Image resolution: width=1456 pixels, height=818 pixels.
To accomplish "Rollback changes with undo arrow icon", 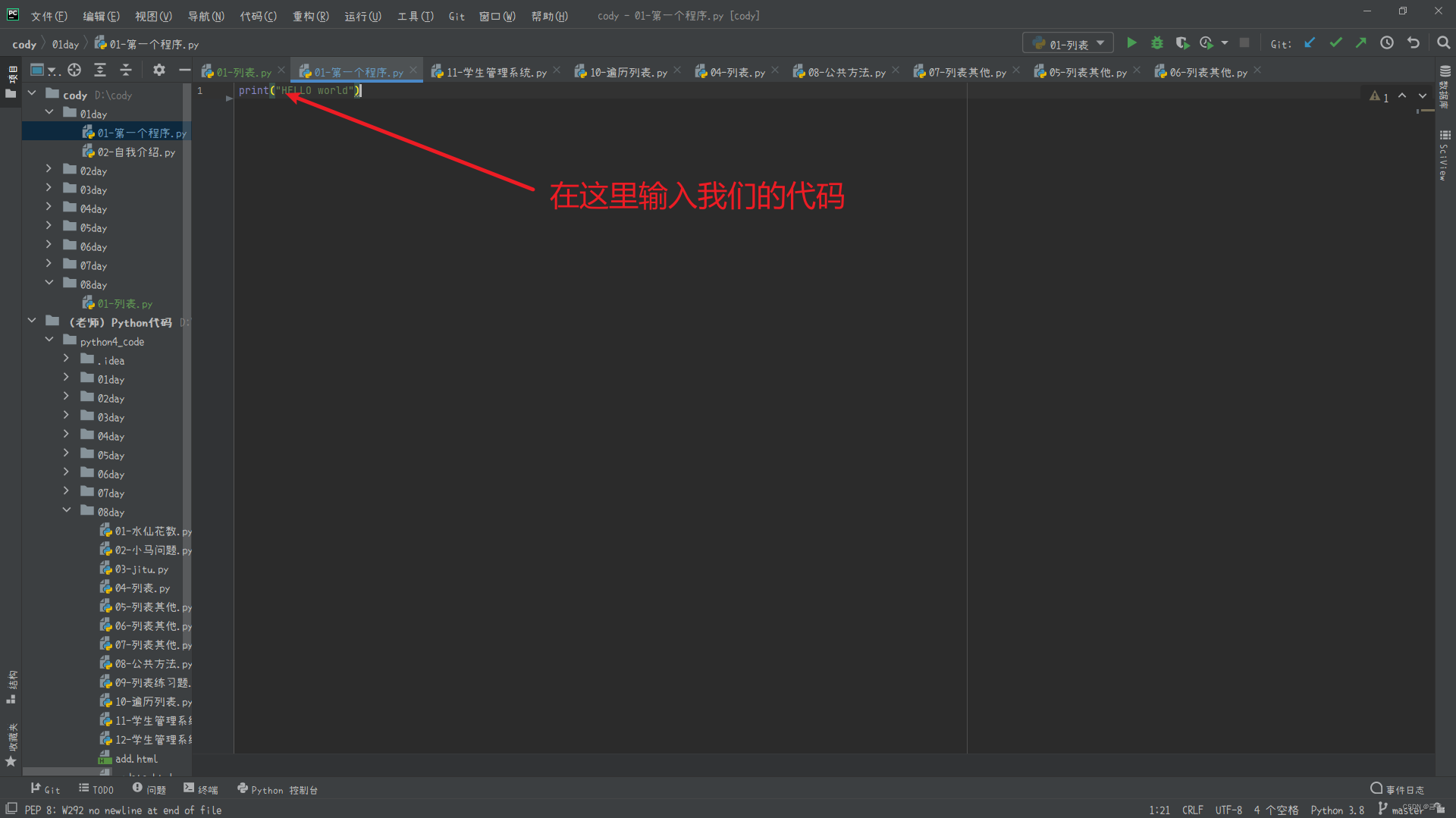I will tap(1414, 43).
